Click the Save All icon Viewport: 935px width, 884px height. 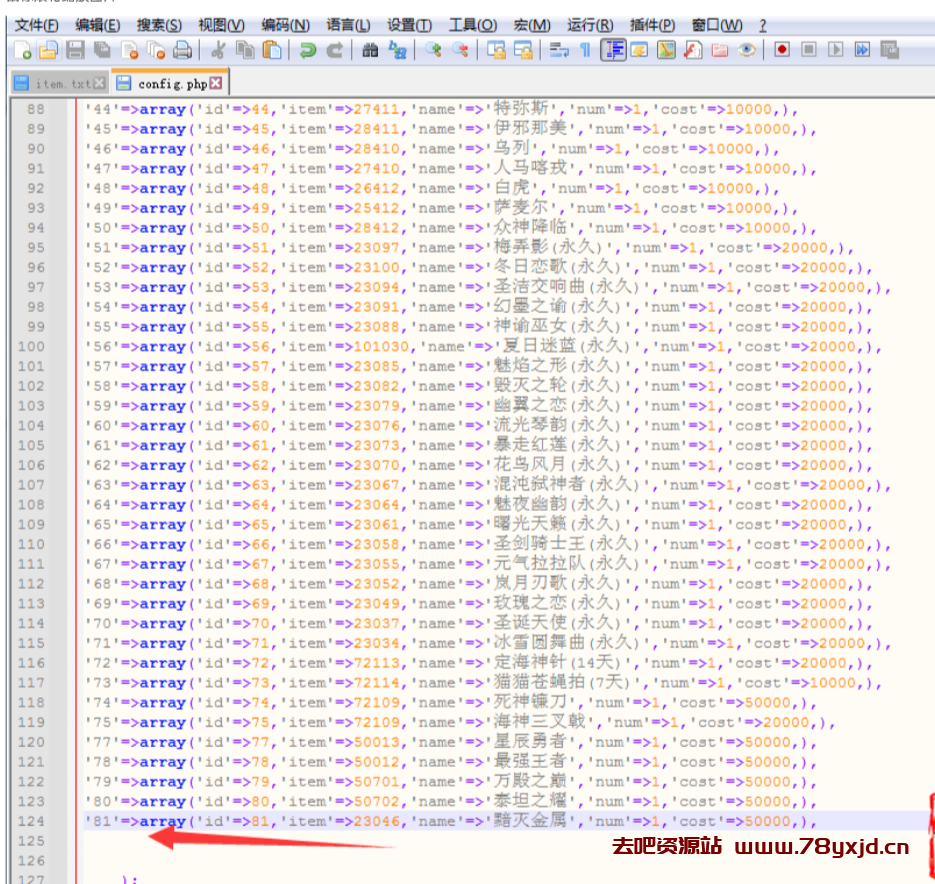pyautogui.click(x=102, y=50)
